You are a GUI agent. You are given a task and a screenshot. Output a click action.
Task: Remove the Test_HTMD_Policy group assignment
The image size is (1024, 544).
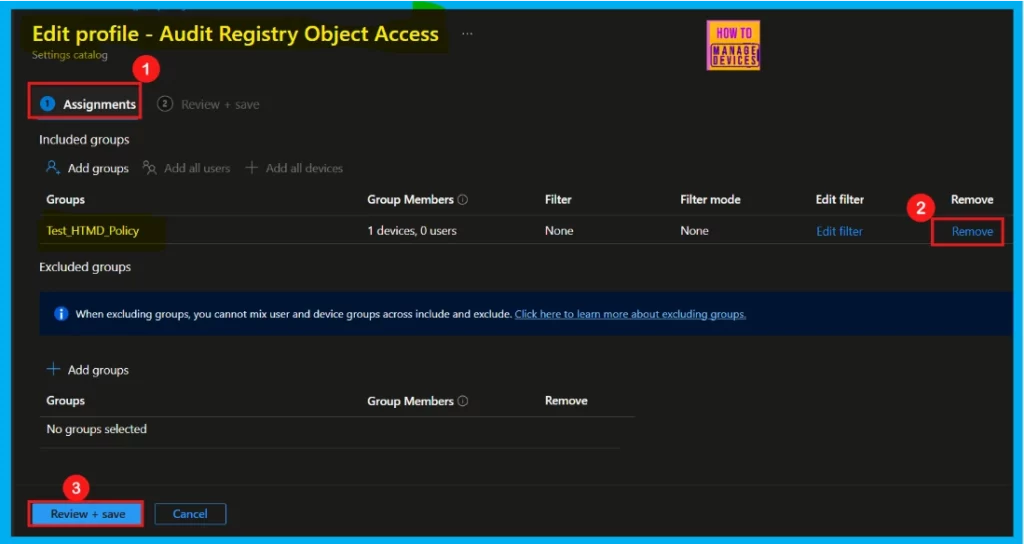point(972,231)
